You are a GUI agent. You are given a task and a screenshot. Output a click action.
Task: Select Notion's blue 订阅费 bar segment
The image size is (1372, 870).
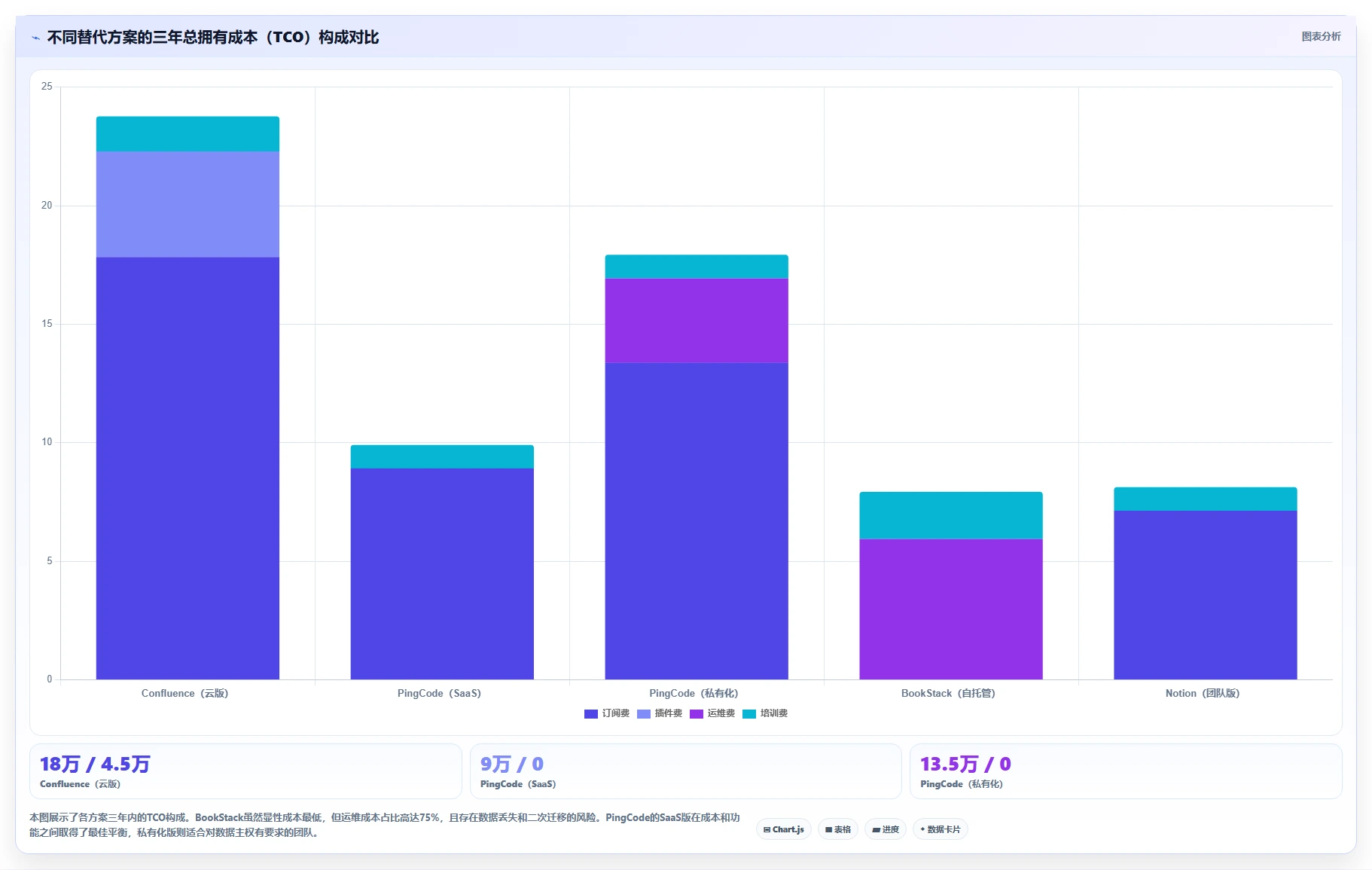coord(1206,594)
